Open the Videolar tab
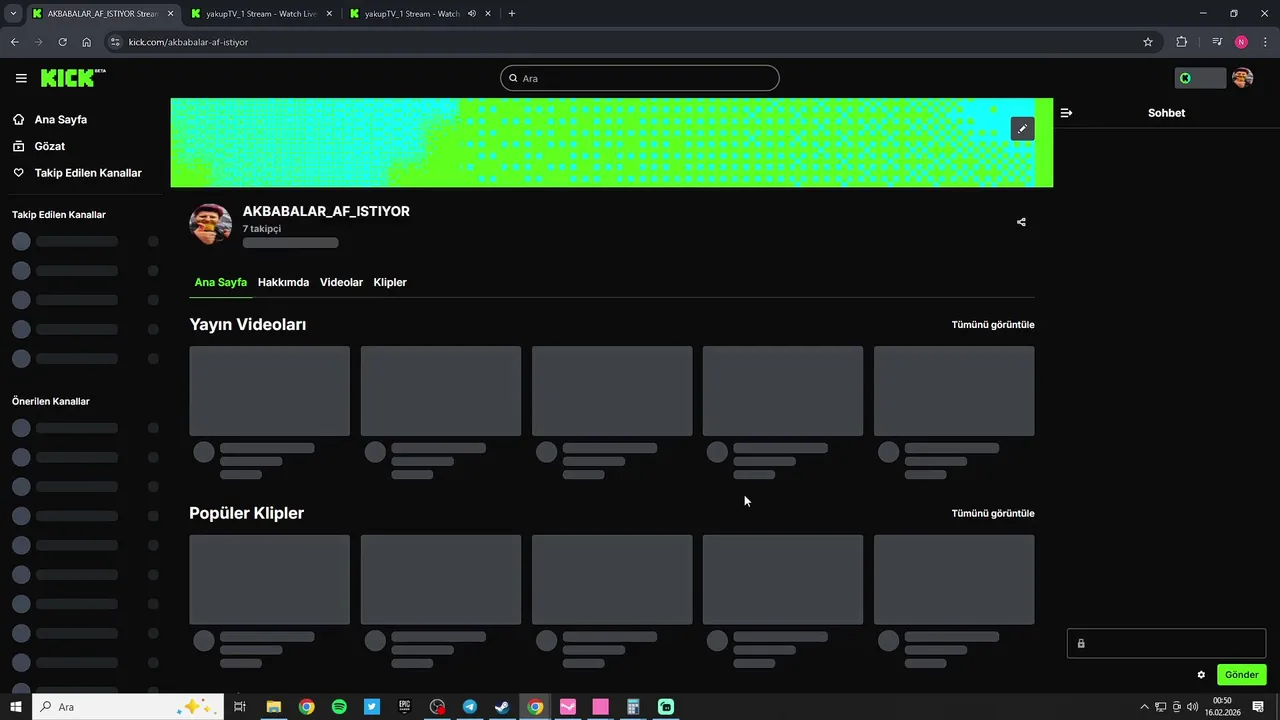Image resolution: width=1280 pixels, height=720 pixels. 341,282
